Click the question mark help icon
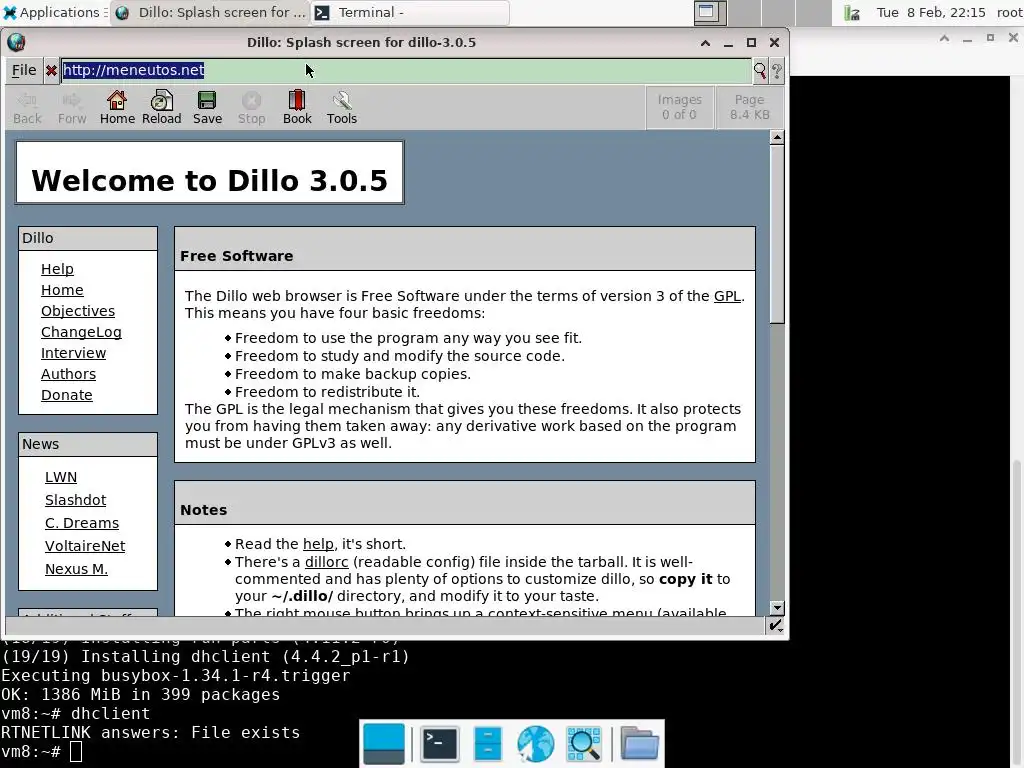This screenshot has width=1024, height=768. tap(776, 71)
